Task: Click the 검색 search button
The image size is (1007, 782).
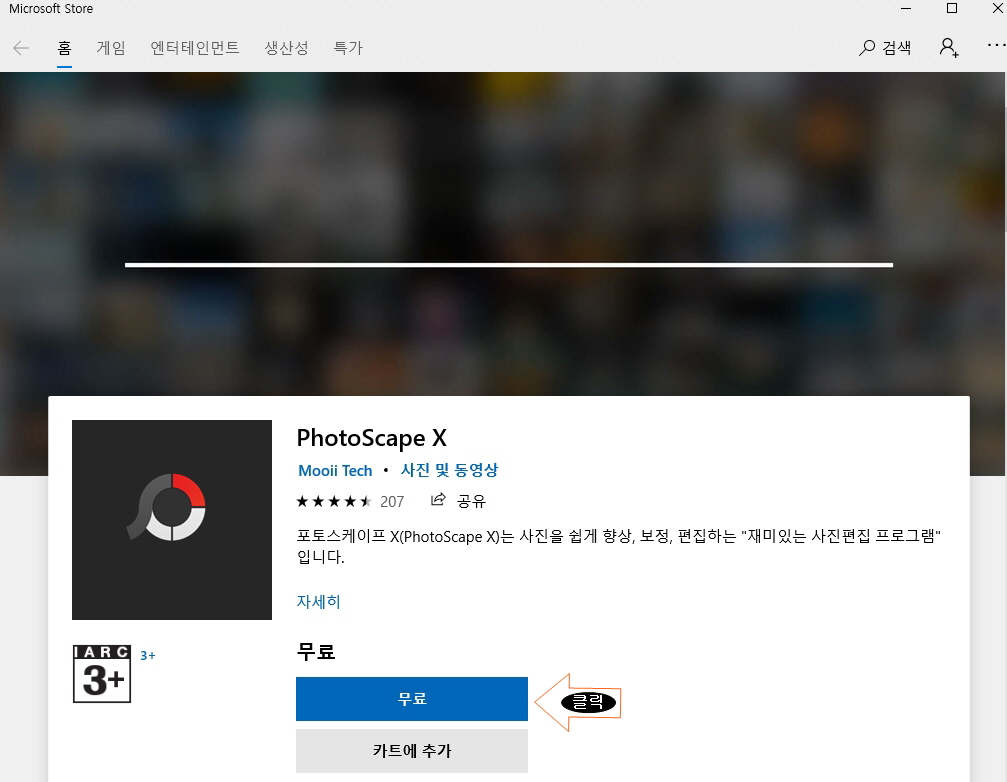Action: click(885, 48)
